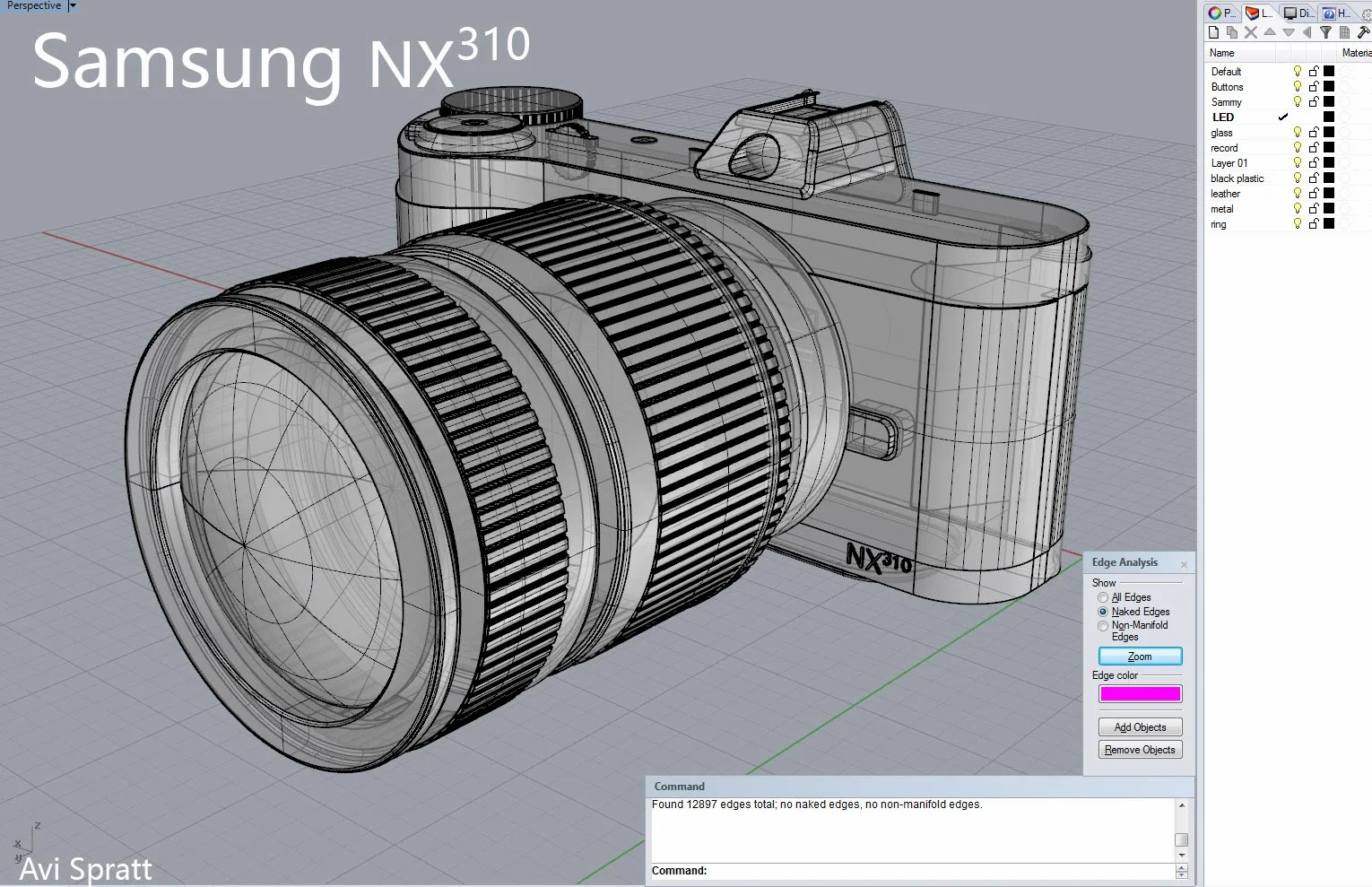The image size is (1372, 887).
Task: Switch to the Help panel tab
Action: tap(1336, 13)
